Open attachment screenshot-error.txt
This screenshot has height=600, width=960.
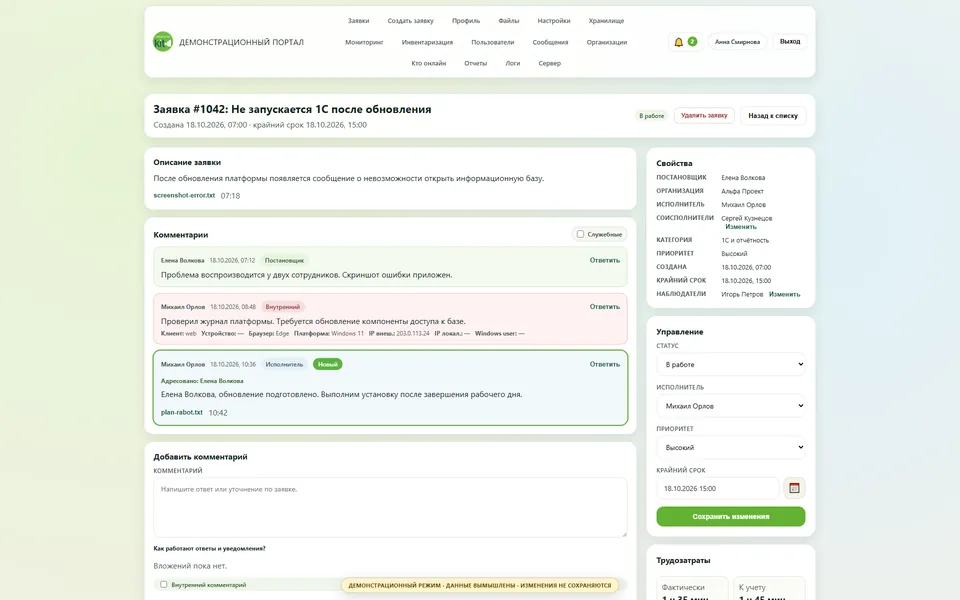[x=184, y=195]
